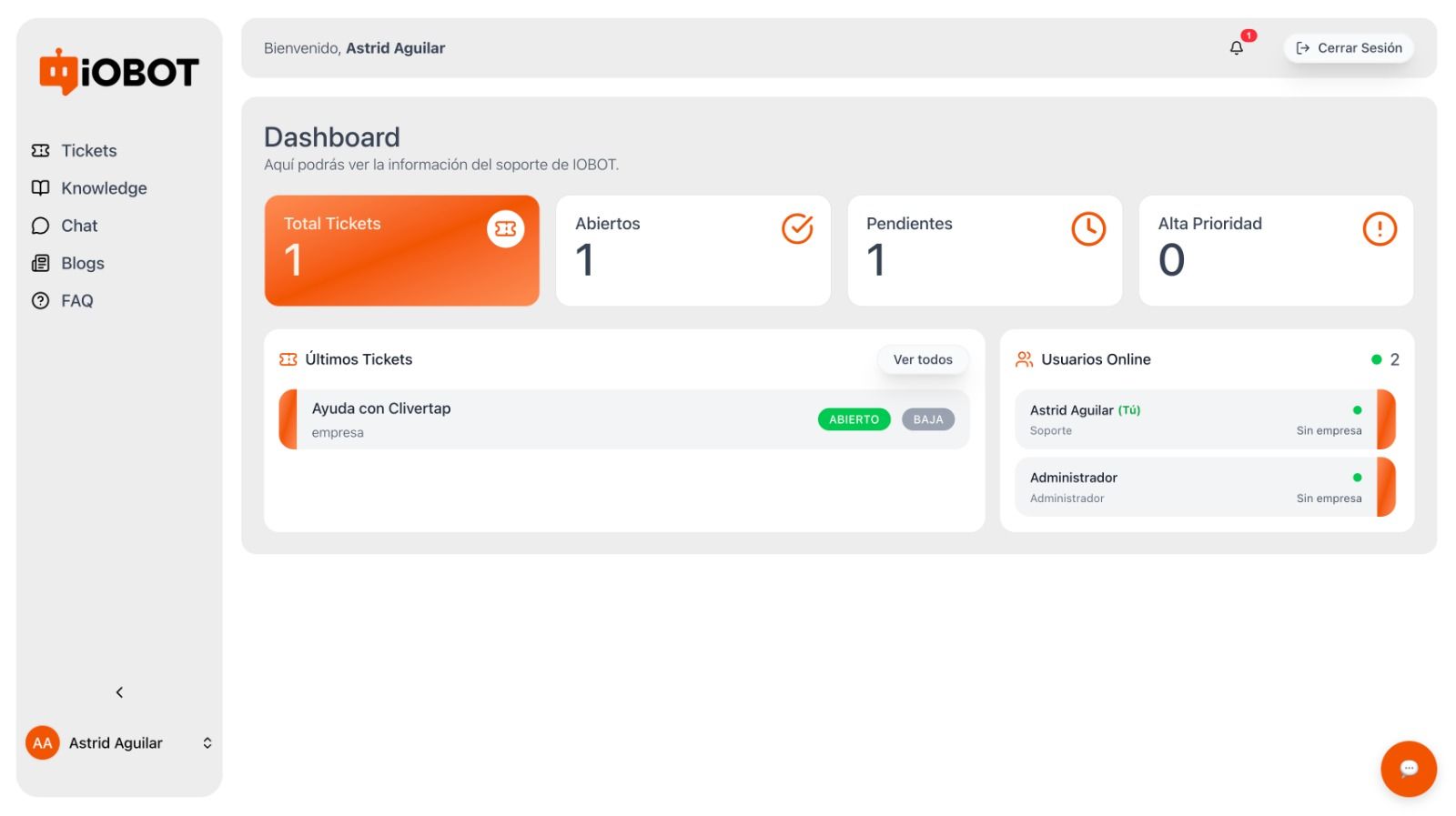Click the Cerrar Sesión button
Viewport: 1456px width, 816px height.
[x=1349, y=48]
